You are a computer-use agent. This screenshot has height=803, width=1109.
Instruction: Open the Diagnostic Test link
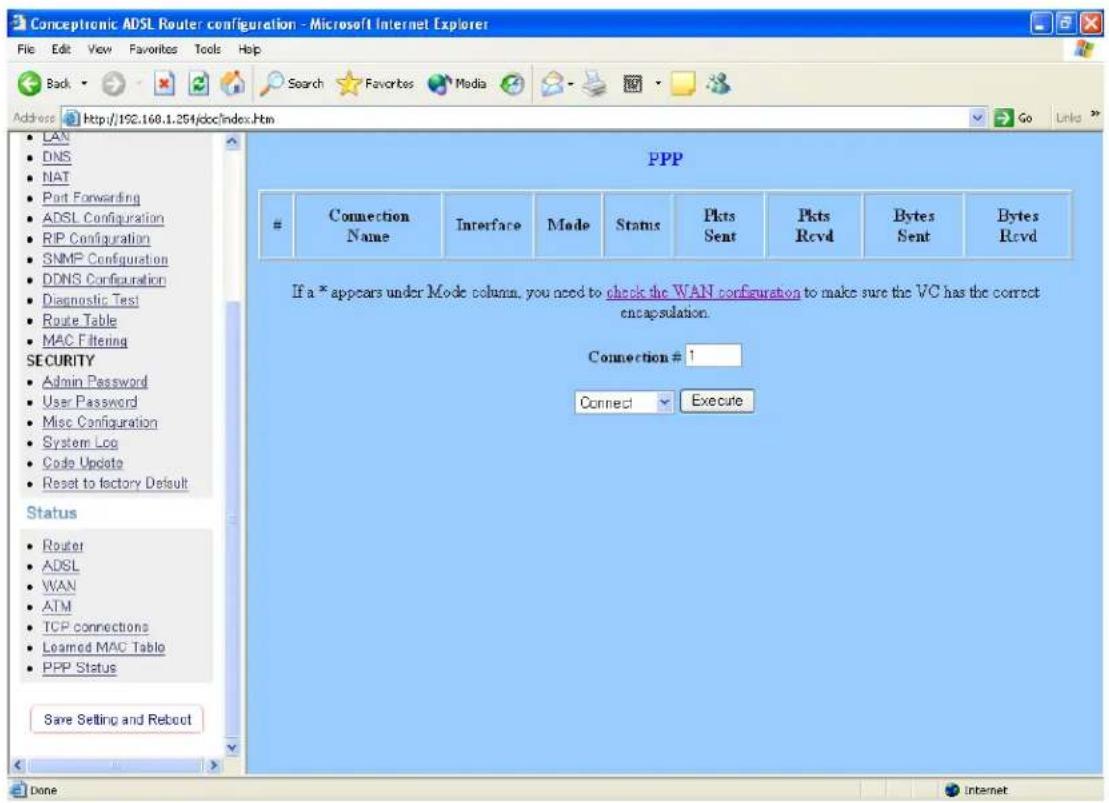tap(91, 300)
